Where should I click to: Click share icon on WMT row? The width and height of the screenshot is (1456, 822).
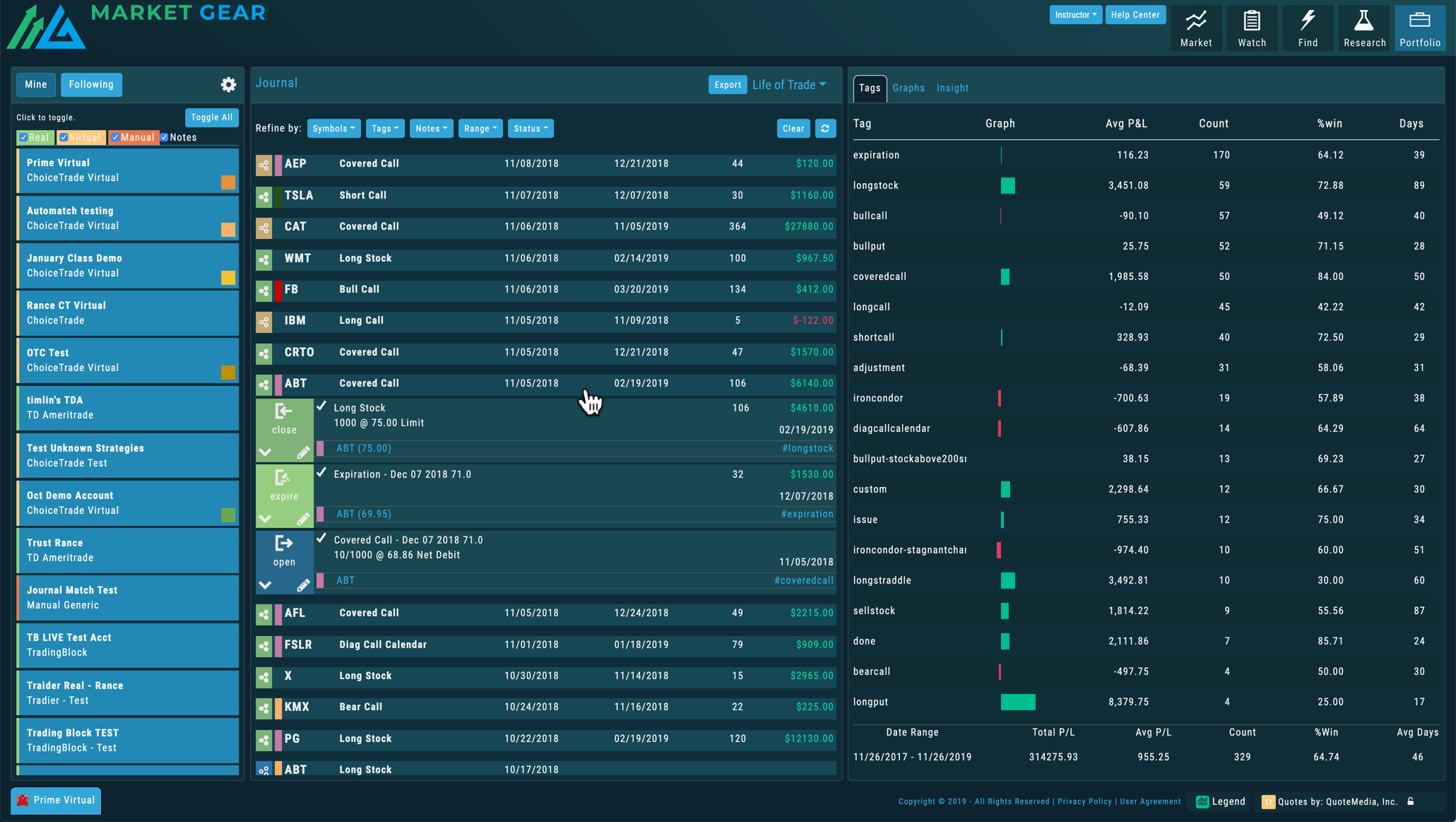[264, 259]
